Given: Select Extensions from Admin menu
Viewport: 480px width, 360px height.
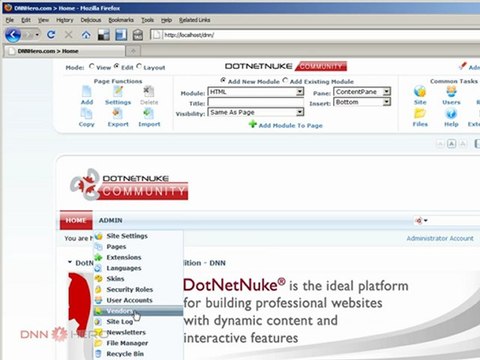Looking at the screenshot, I should click(138, 257).
